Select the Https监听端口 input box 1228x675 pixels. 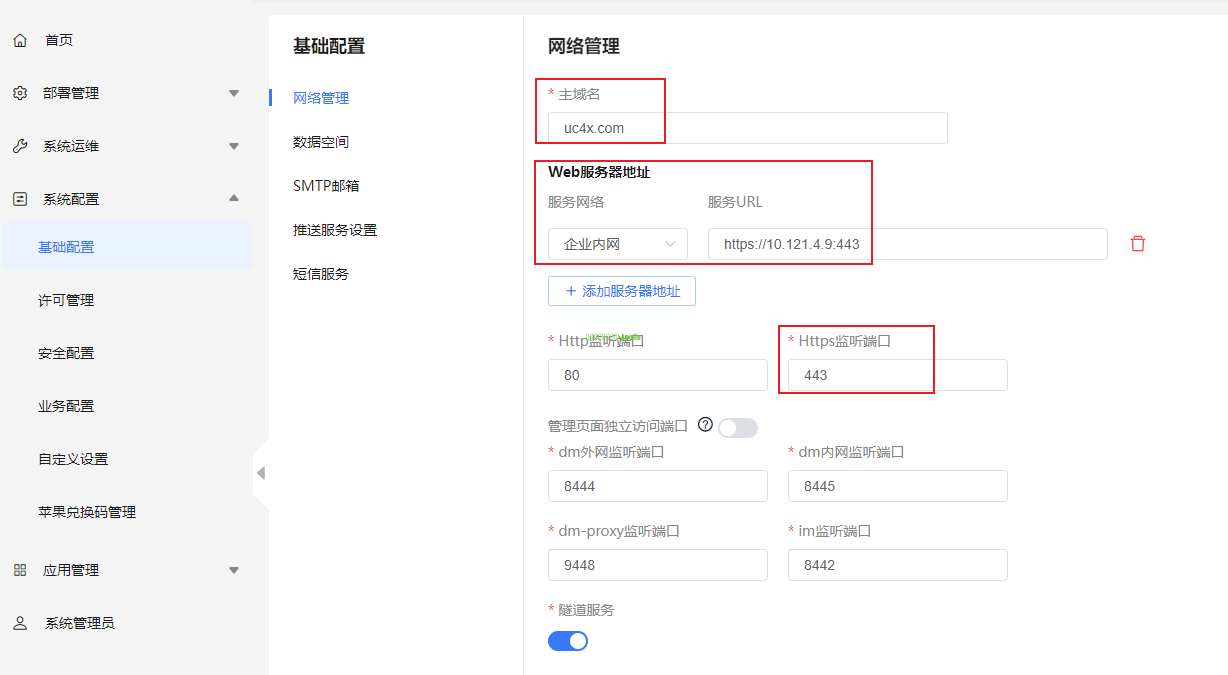pos(897,375)
